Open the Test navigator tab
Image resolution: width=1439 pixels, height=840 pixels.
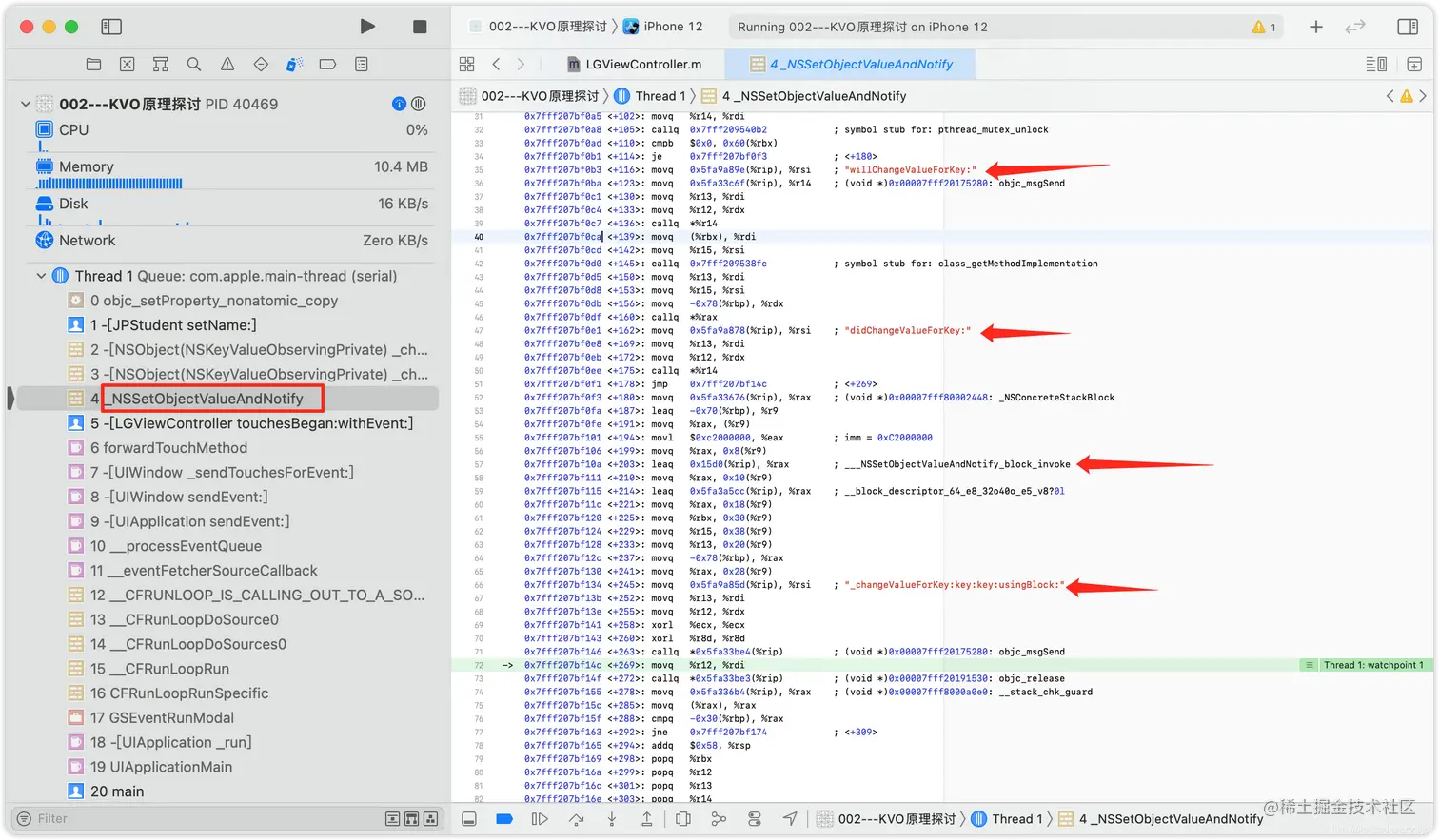coord(261,64)
